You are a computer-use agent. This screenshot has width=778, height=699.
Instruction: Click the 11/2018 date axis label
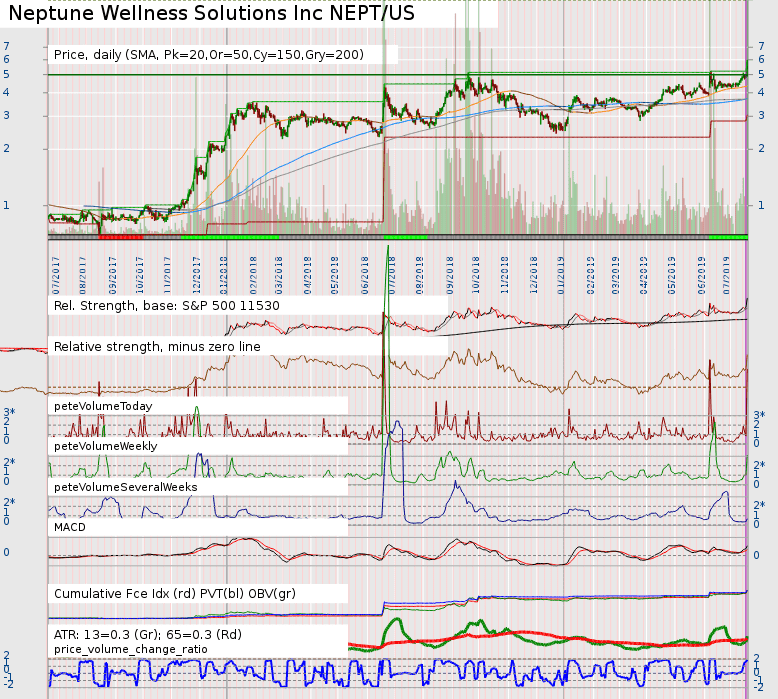[x=505, y=275]
